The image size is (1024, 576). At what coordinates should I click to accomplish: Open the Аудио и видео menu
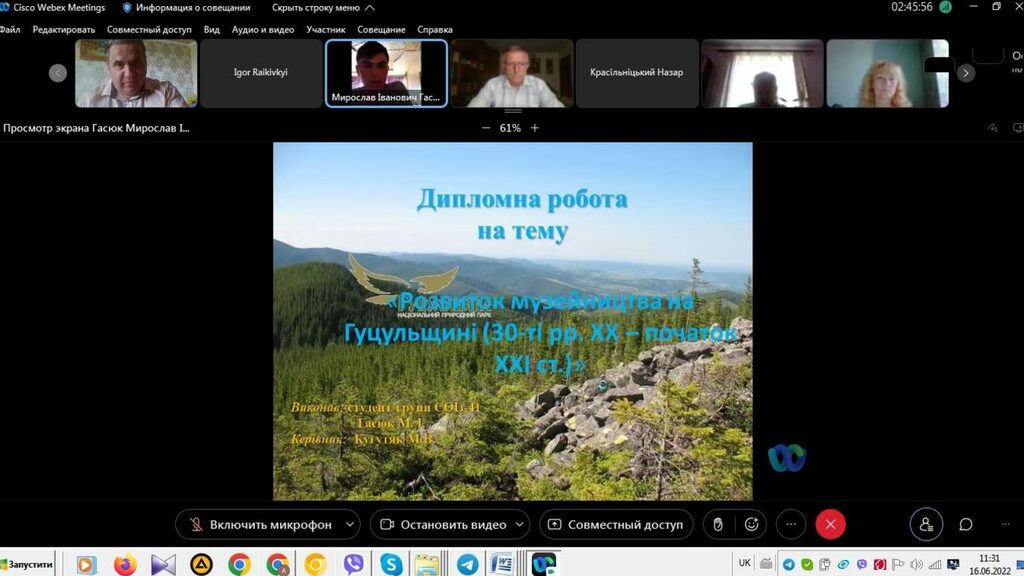pos(263,30)
